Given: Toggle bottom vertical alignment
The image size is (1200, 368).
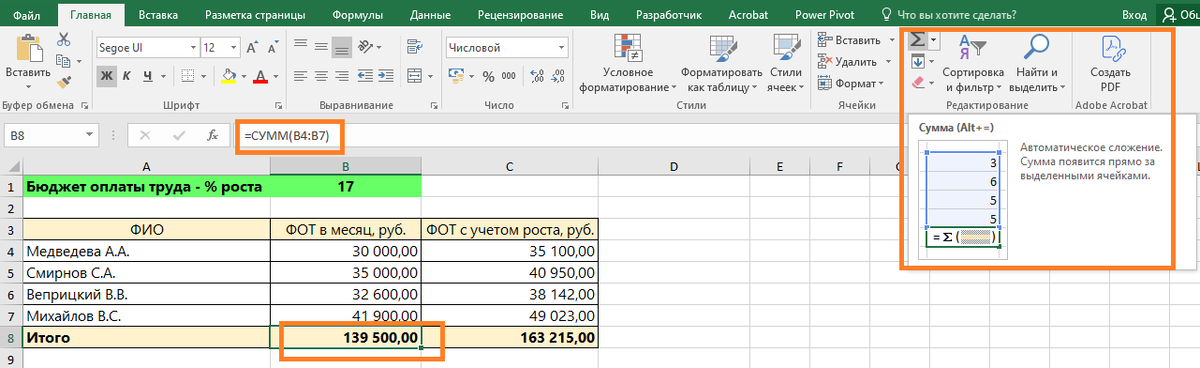Looking at the screenshot, I should [343, 47].
